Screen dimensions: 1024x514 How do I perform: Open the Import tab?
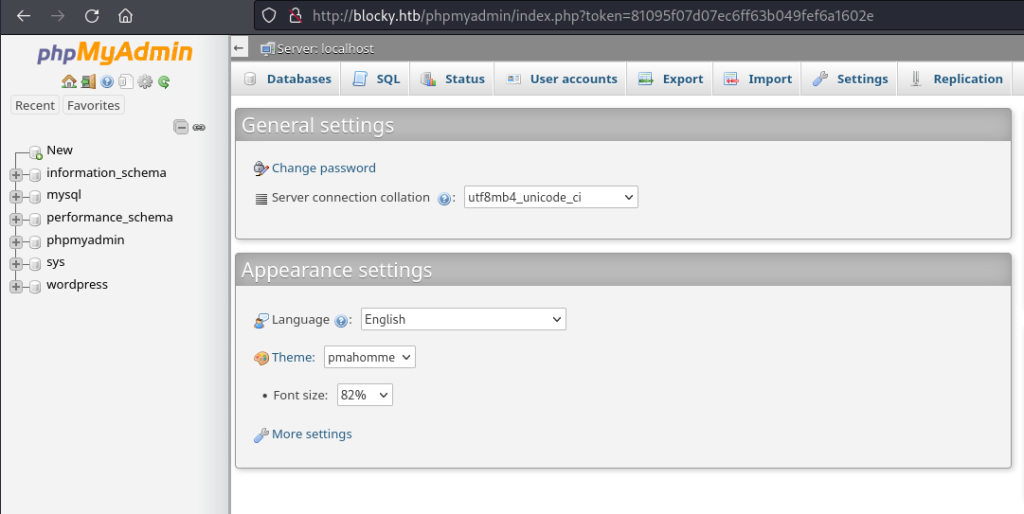(758, 79)
